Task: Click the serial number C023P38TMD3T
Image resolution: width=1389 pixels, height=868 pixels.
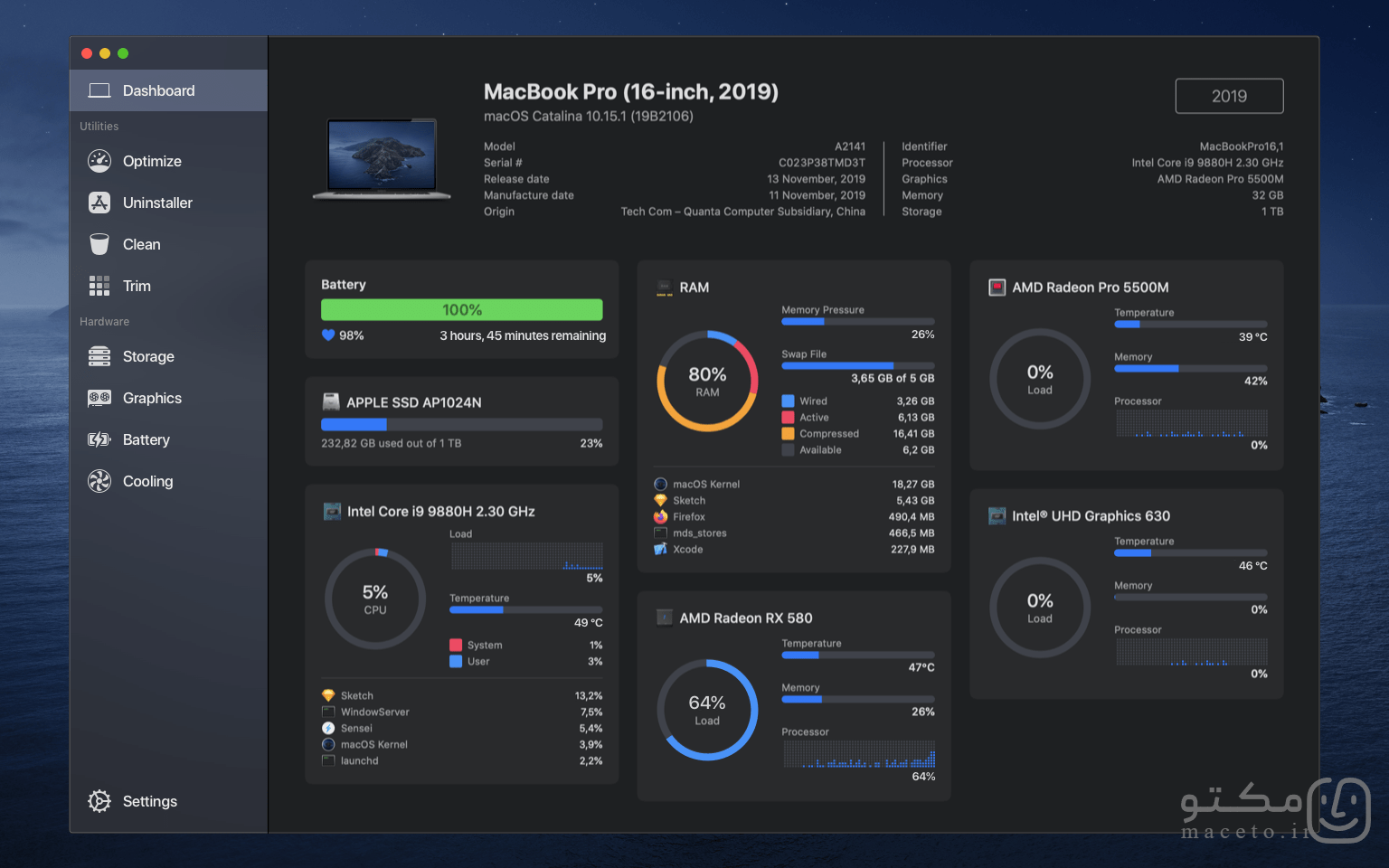Action: coord(822,163)
